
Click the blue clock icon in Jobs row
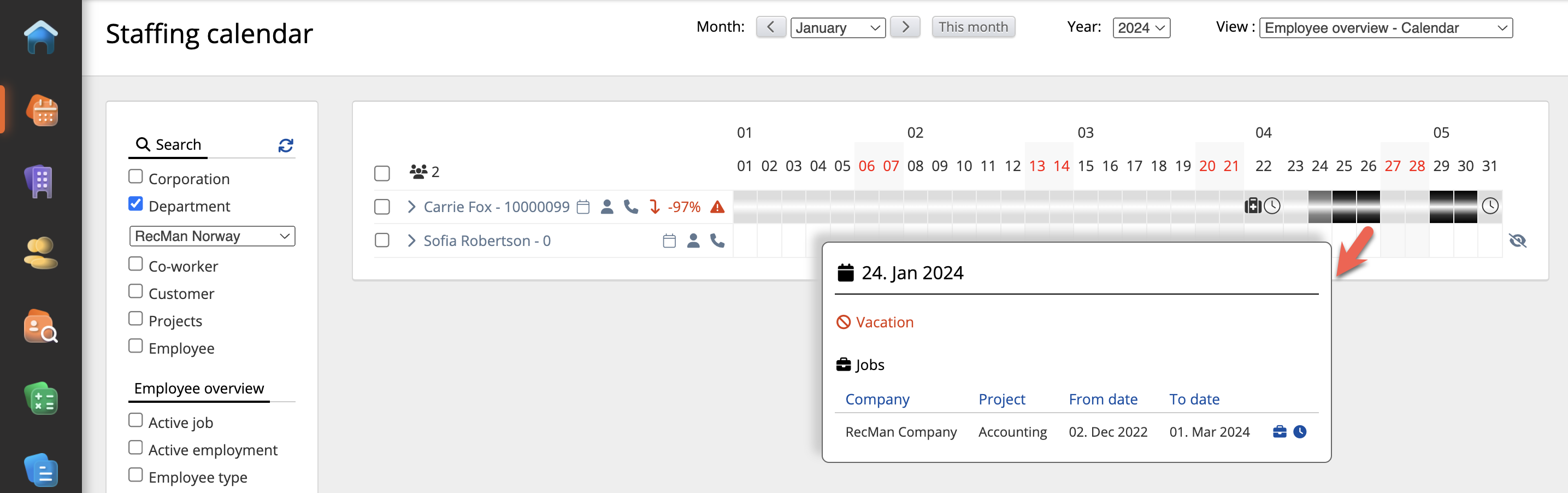click(1300, 432)
